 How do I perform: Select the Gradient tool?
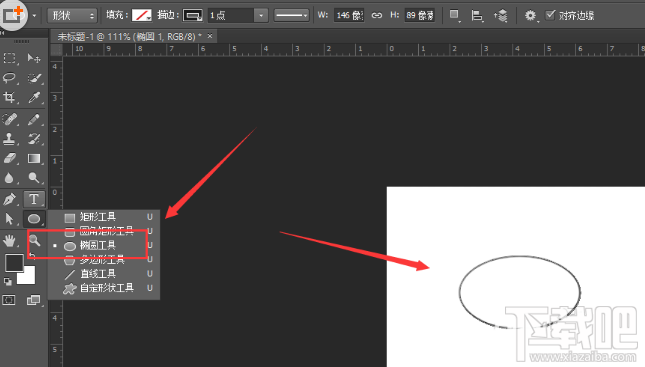click(34, 158)
